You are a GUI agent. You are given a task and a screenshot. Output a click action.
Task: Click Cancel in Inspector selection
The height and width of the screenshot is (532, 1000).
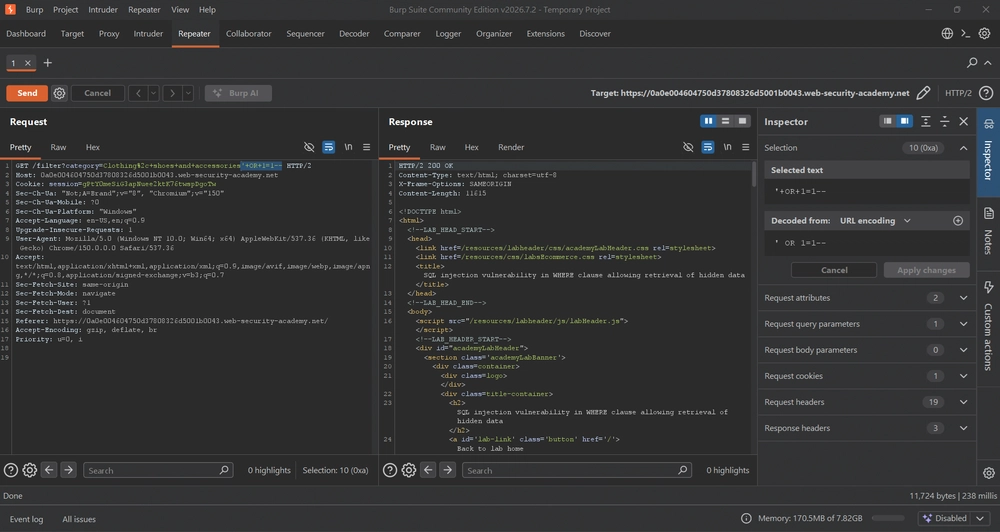(834, 270)
